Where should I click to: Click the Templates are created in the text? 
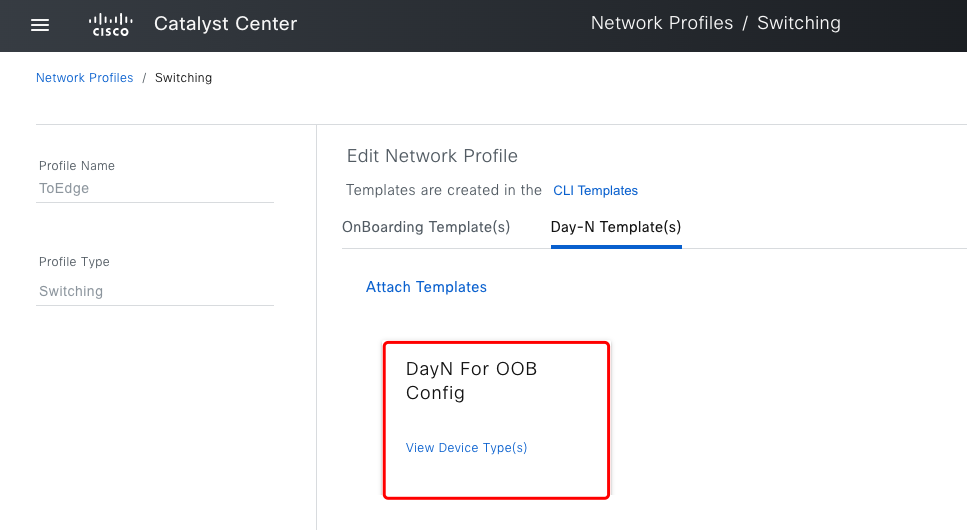(x=443, y=190)
